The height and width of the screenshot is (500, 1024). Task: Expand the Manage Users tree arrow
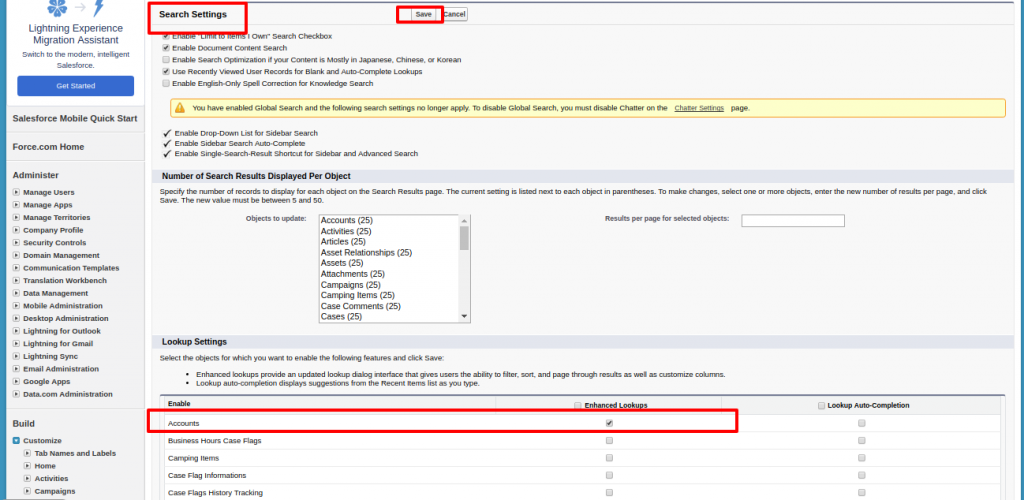(16, 192)
